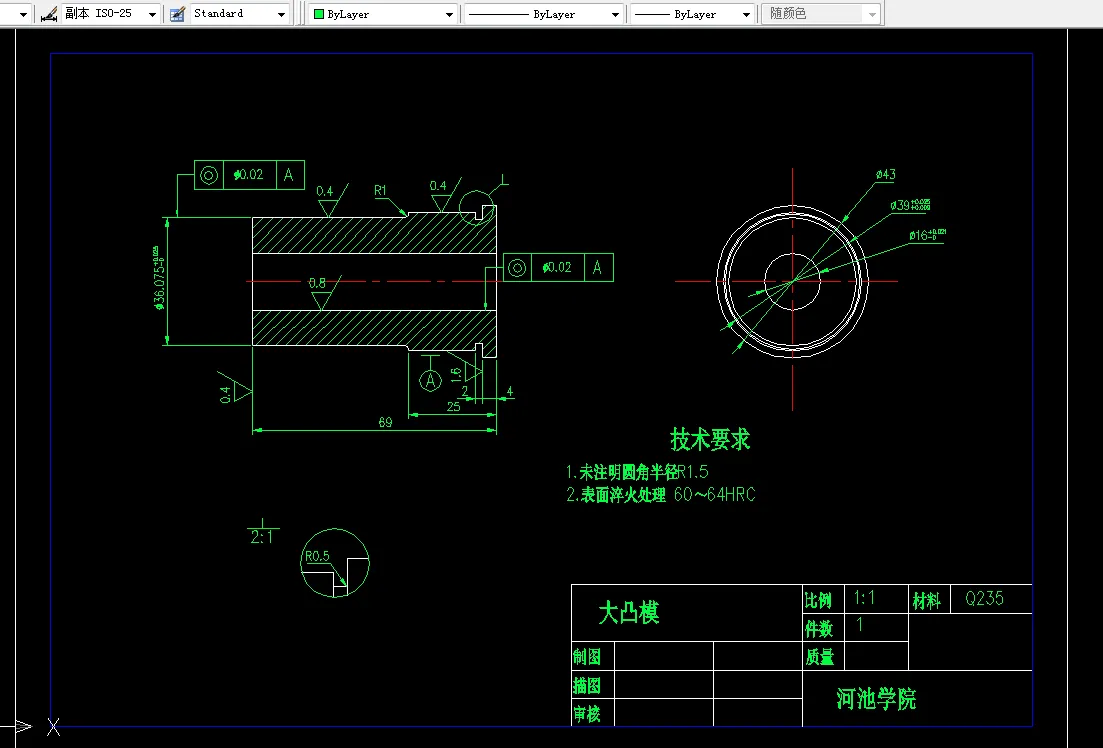Click the 材料 label in title block

pos(926,601)
